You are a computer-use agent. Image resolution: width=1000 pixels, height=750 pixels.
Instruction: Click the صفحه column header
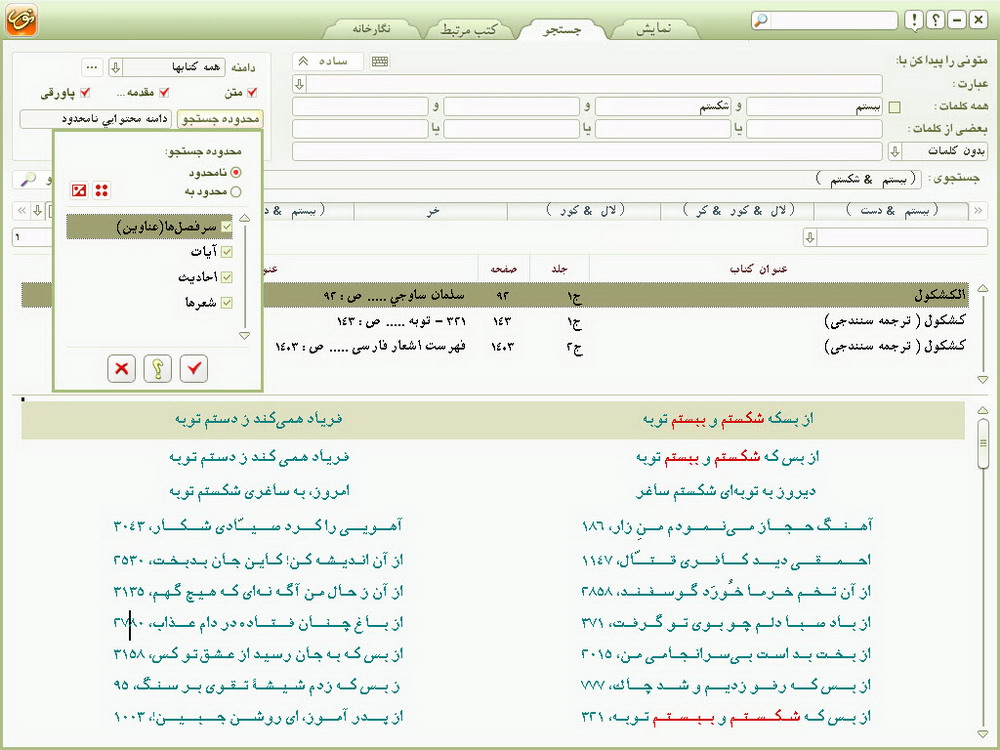[503, 269]
